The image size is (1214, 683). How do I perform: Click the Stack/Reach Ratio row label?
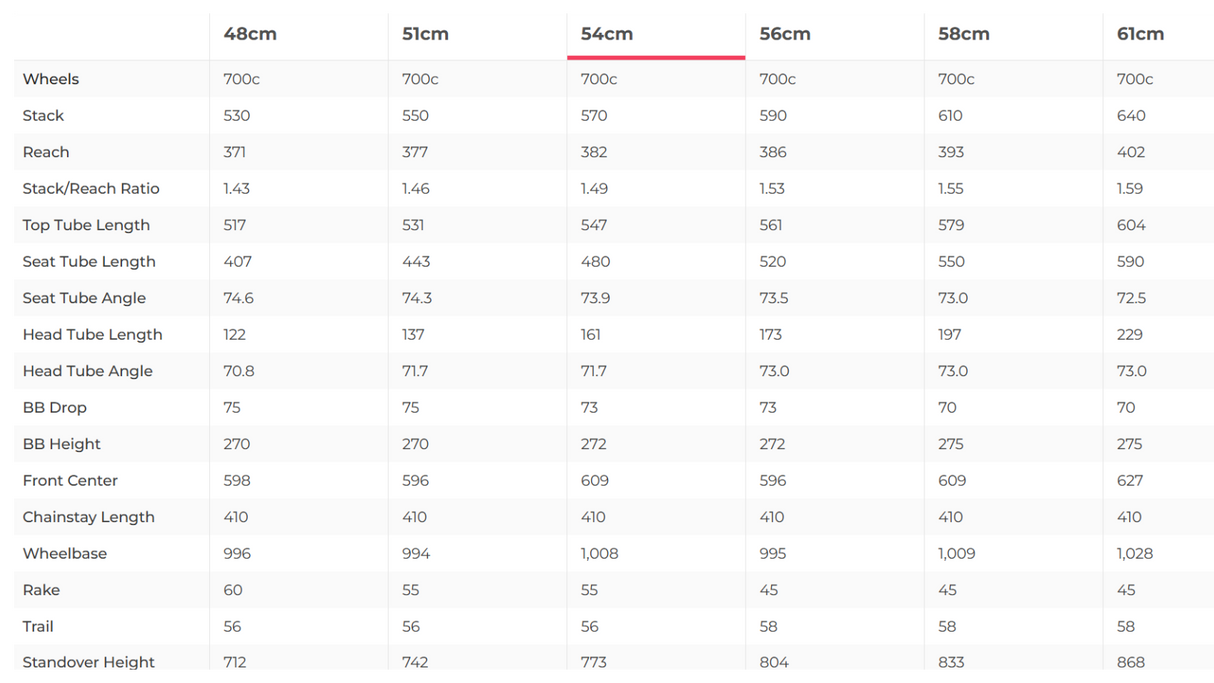tap(91, 189)
